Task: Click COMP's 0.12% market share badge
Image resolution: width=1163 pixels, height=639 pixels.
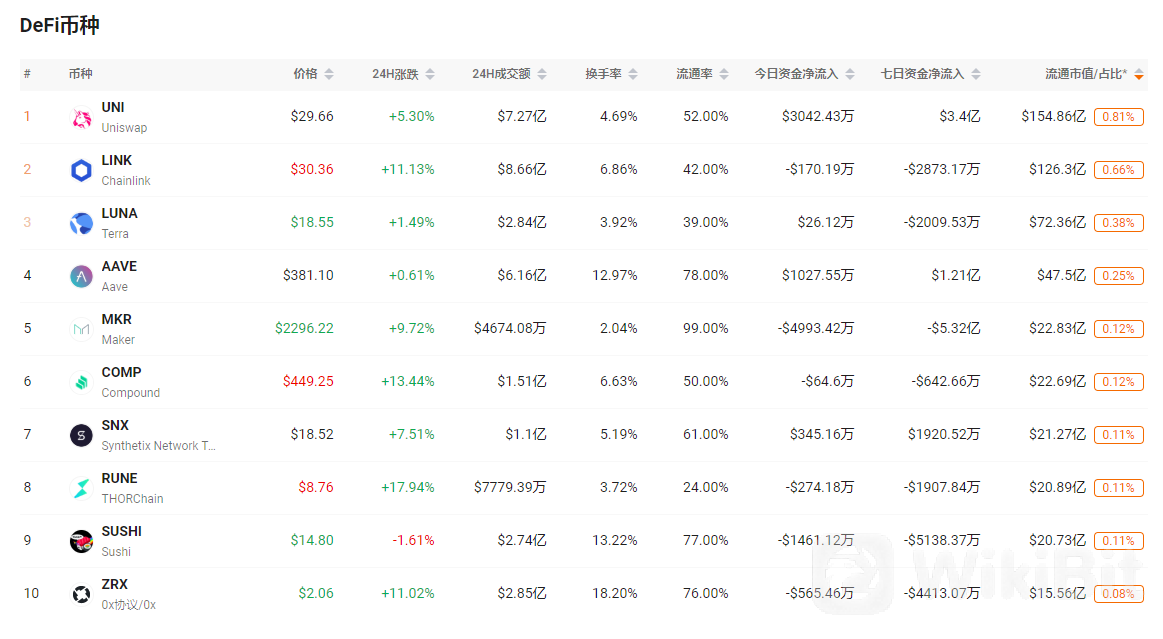Action: click(1118, 382)
